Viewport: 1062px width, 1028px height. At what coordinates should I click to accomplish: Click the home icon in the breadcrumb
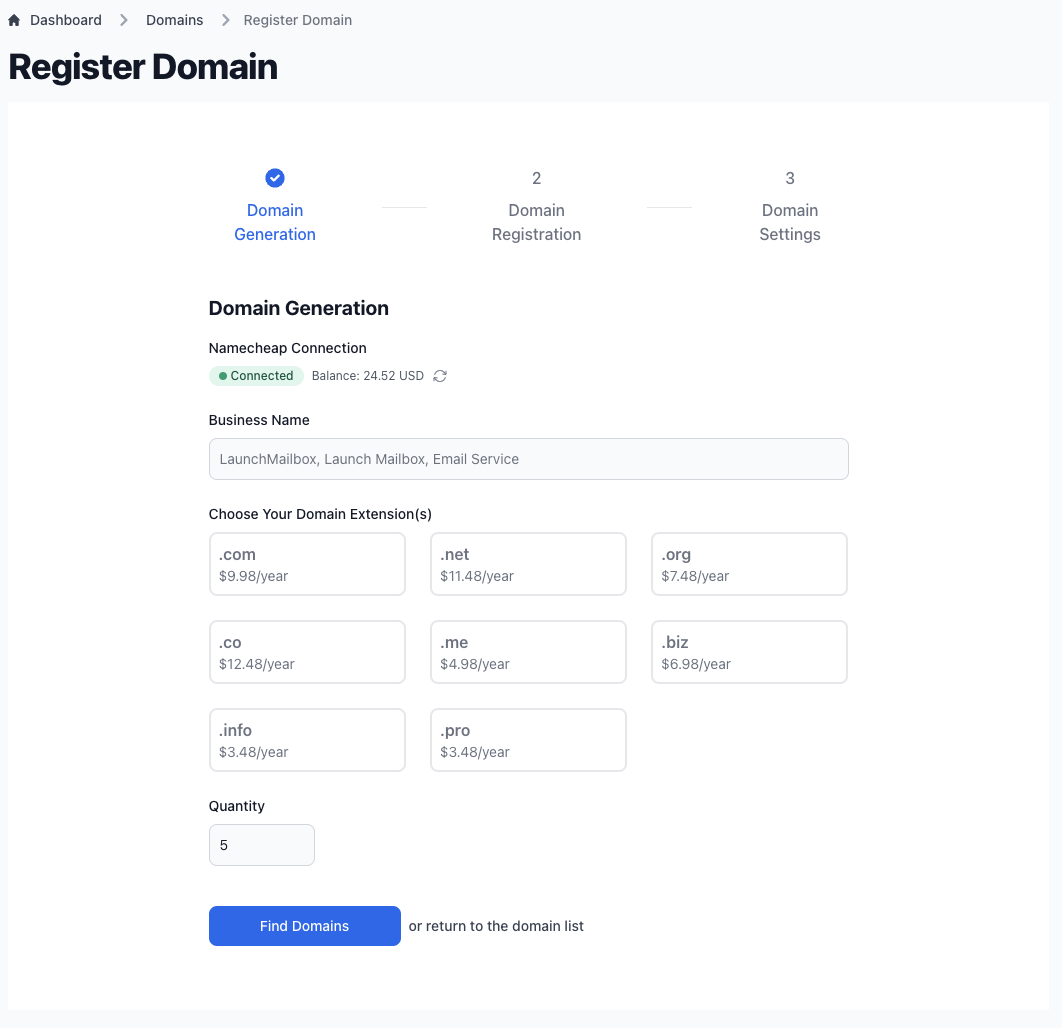click(x=12, y=19)
